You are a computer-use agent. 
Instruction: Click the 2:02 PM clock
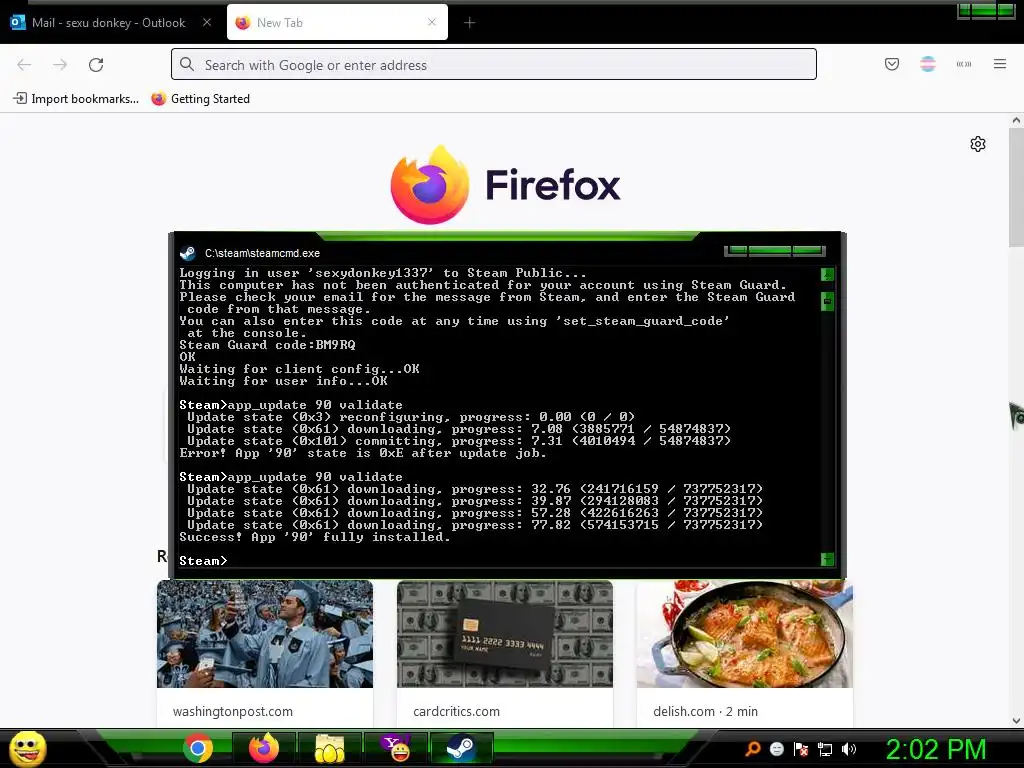click(935, 749)
